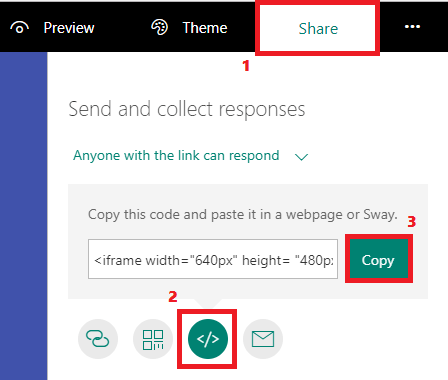Click the chevron beside the respond link setting
Viewport: 448px width, 380px height.
[x=302, y=157]
